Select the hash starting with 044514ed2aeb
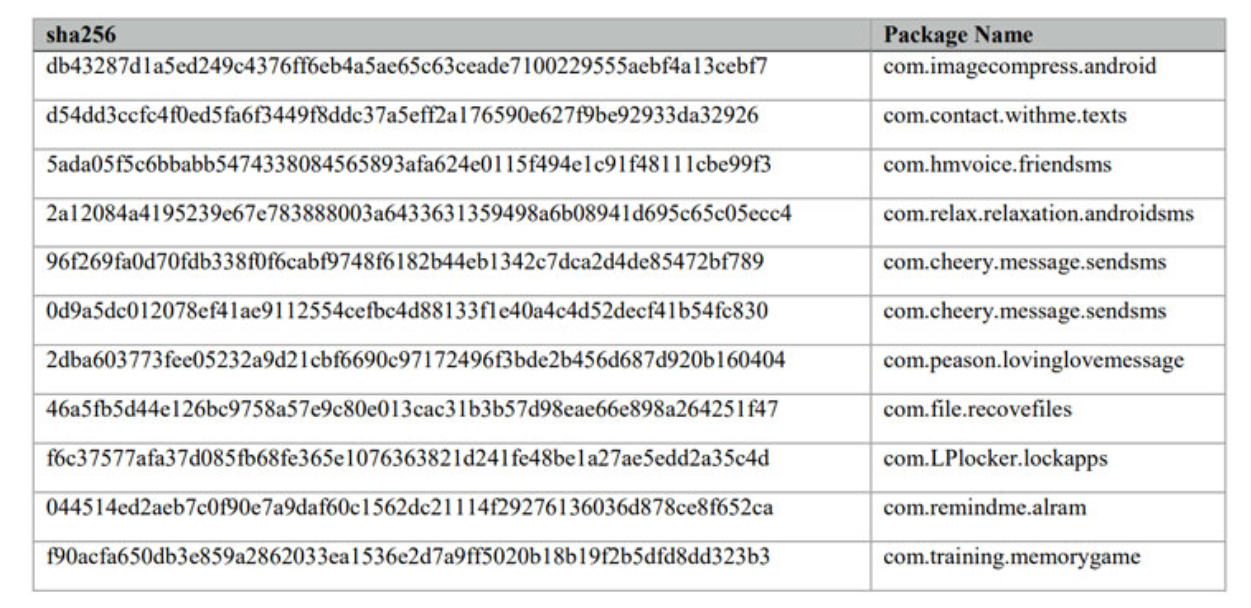This screenshot has width=1251, height=608. click(408, 508)
